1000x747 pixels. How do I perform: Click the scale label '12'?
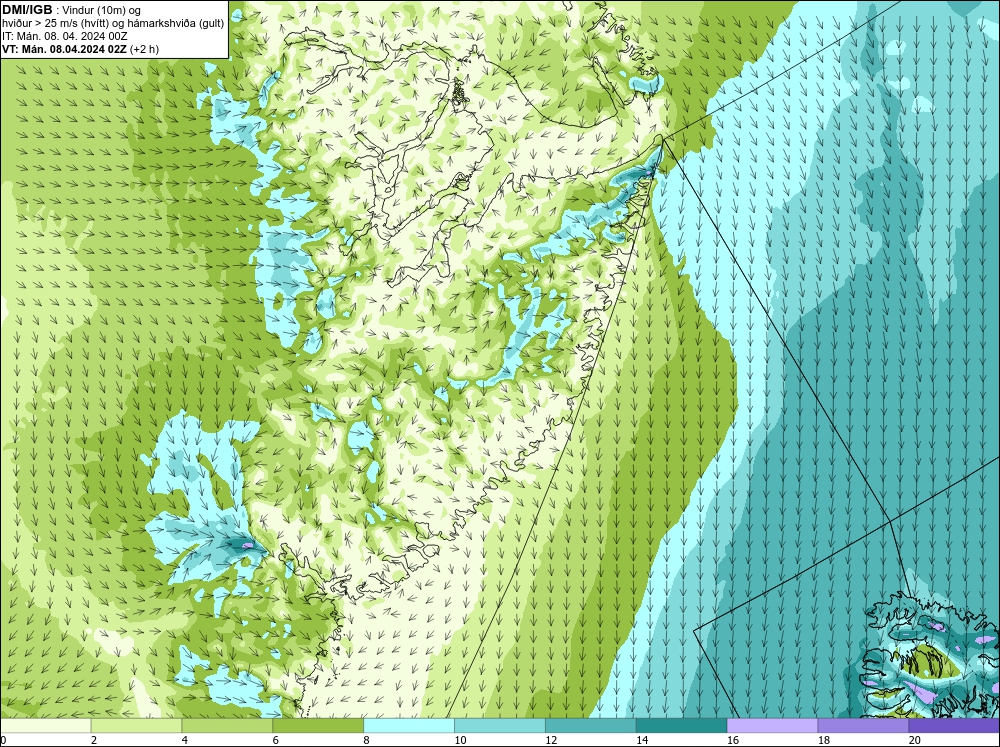pos(551,740)
